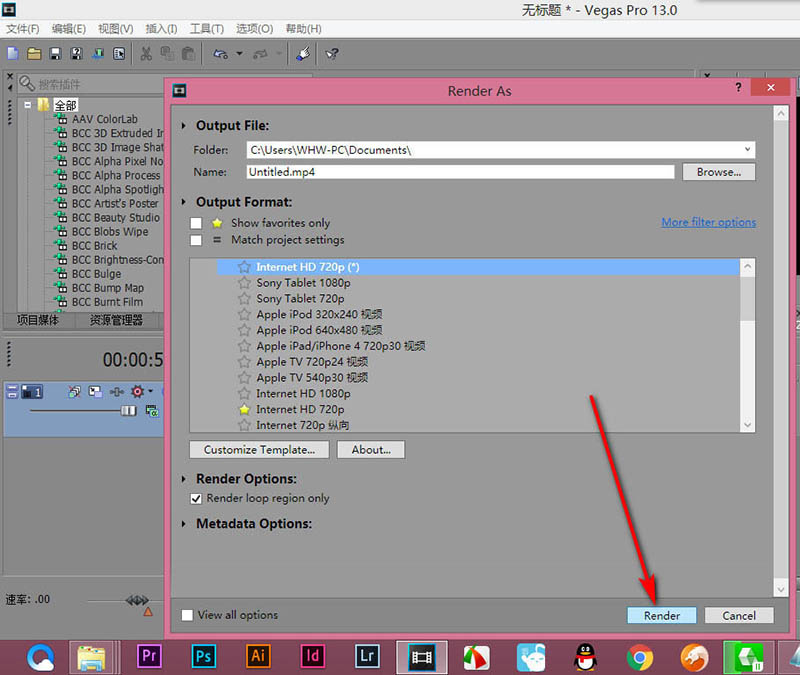Viewport: 800px width, 675px height.
Task: Open project Properties from the toolbar
Action: tap(119, 54)
